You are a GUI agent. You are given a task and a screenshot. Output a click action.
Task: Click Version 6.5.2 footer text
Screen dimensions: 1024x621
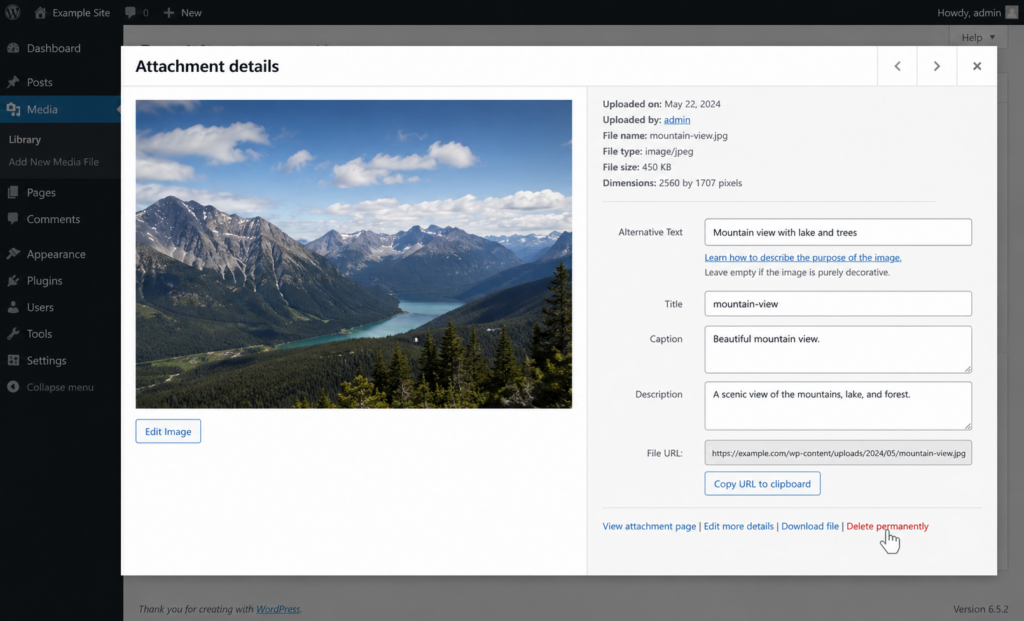pos(980,609)
